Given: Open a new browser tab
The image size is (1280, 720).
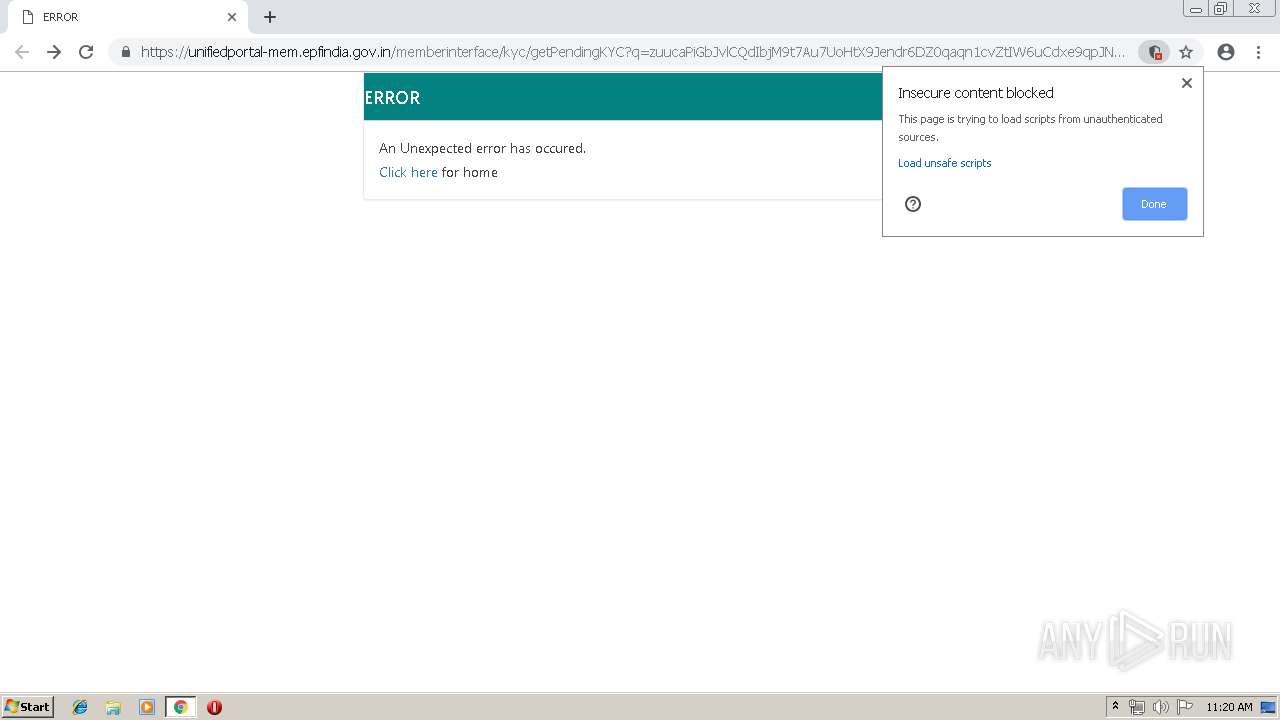Looking at the screenshot, I should pos(270,17).
